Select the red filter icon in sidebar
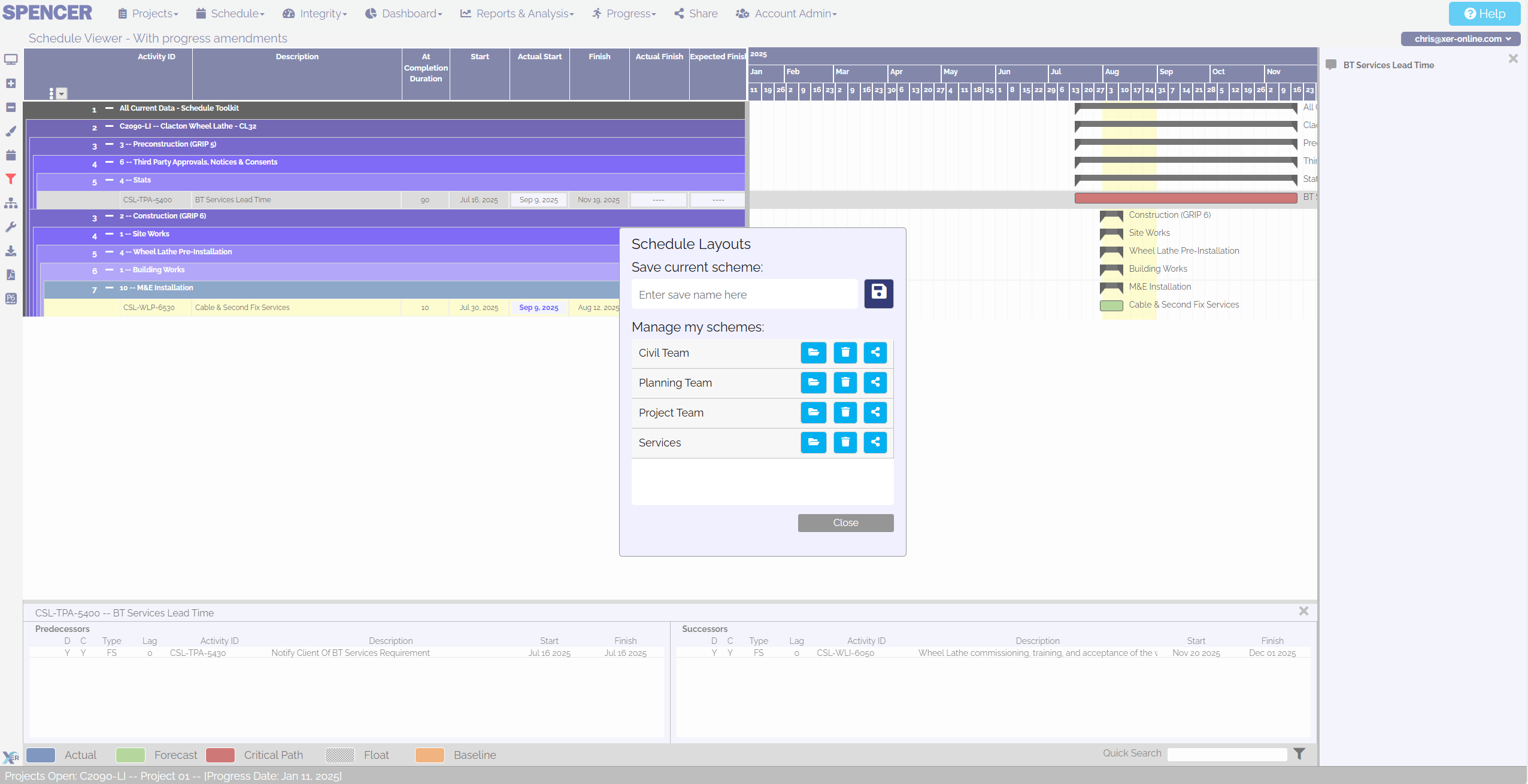The height and width of the screenshot is (784, 1528). pos(11,178)
